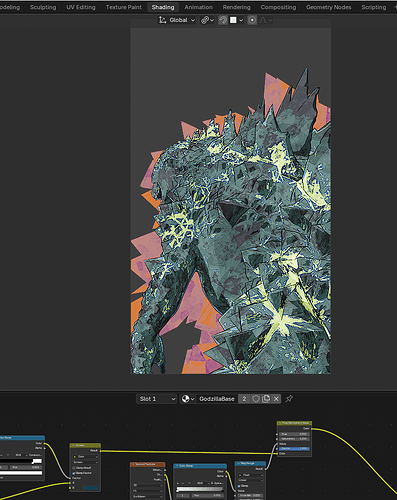Screen dimensions: 397x500
Task: Open the Float data type dropdown in Map Range
Action: [x=251, y=475]
